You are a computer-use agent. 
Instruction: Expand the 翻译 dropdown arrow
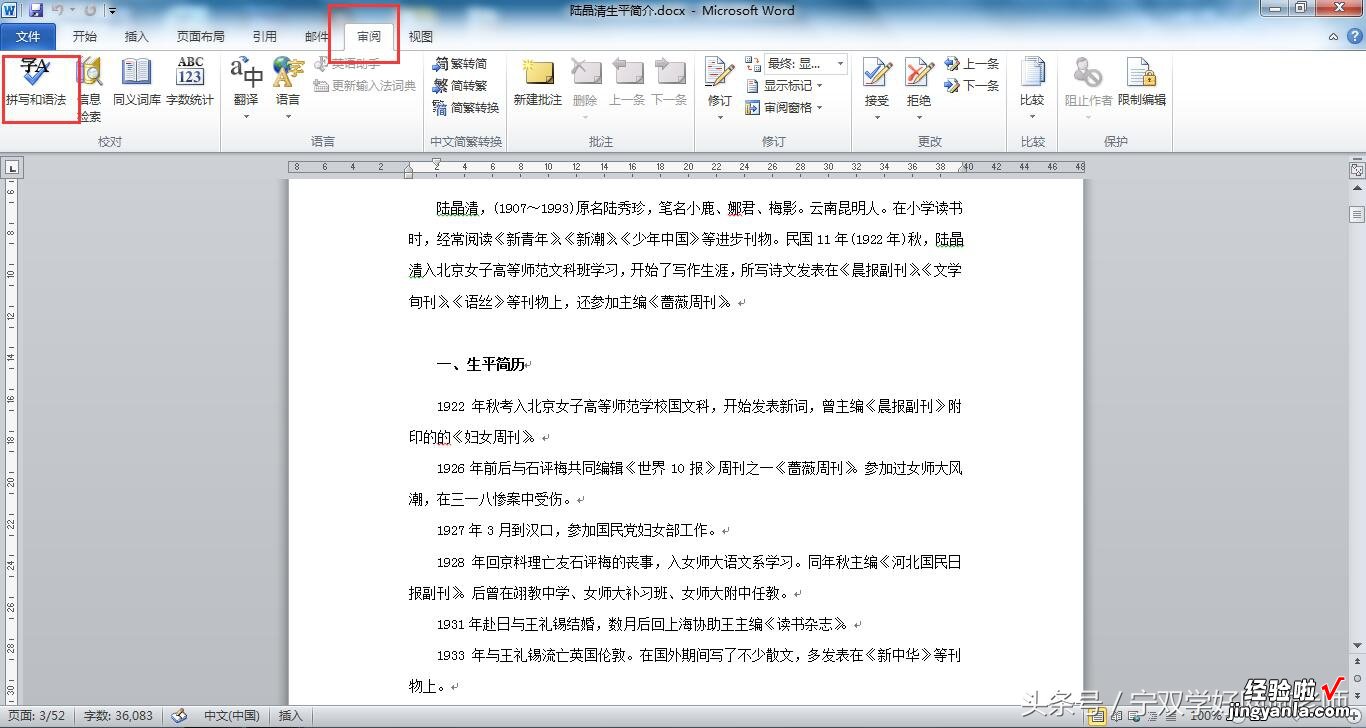pyautogui.click(x=246, y=116)
